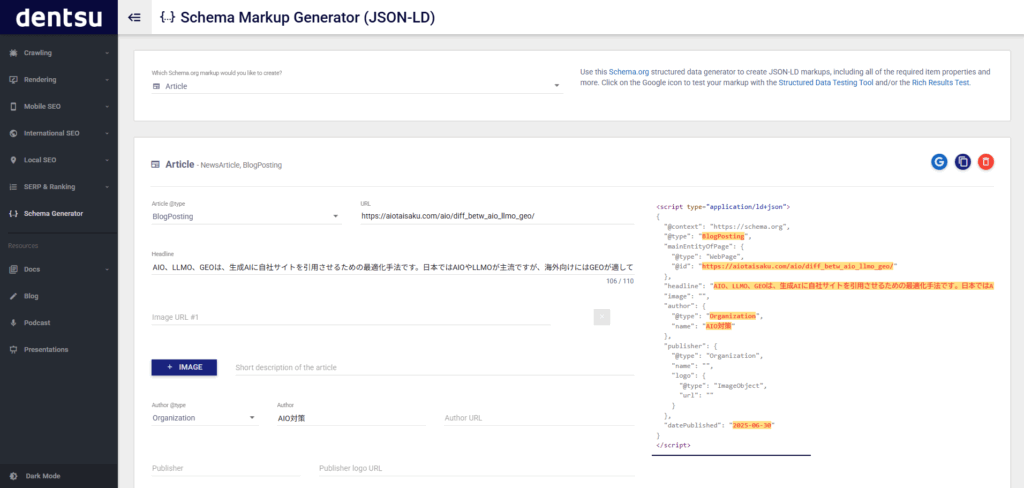Open the Rich Results Test link

(941, 83)
